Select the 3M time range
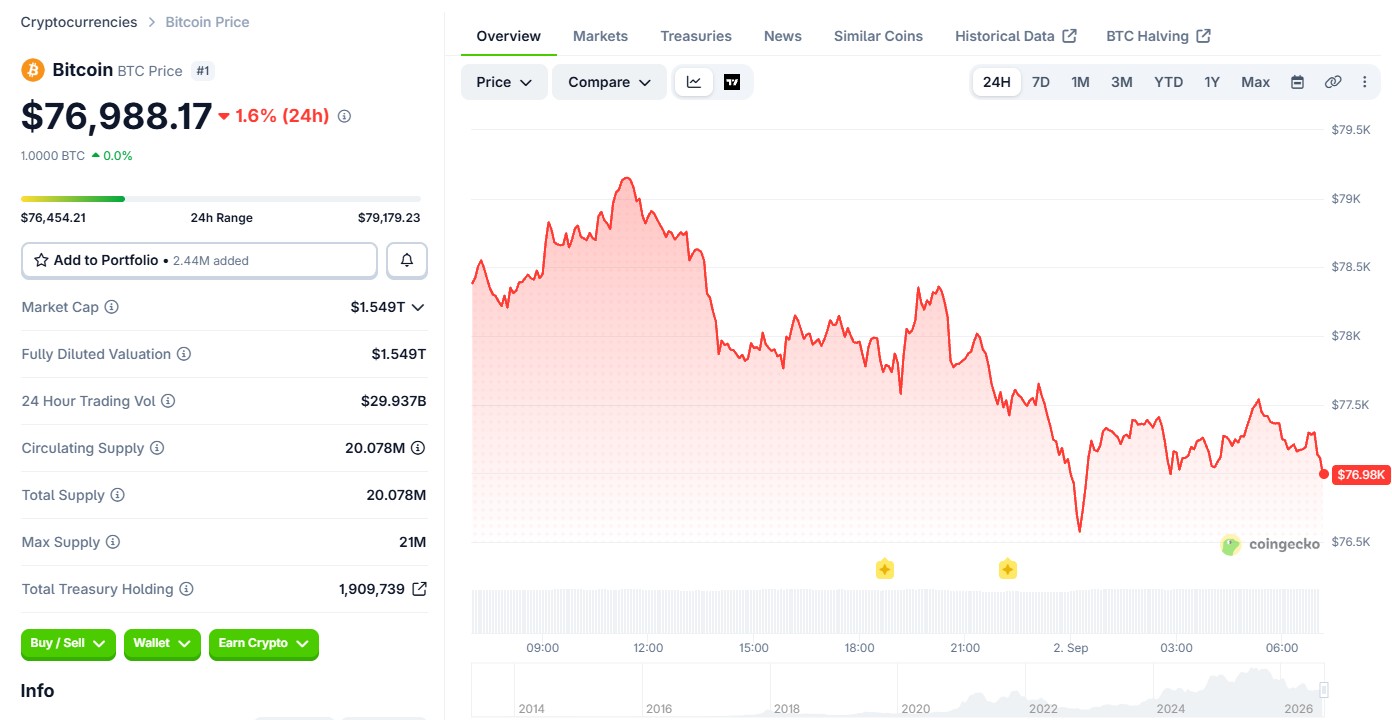The height and width of the screenshot is (720, 1392). coord(1122,82)
